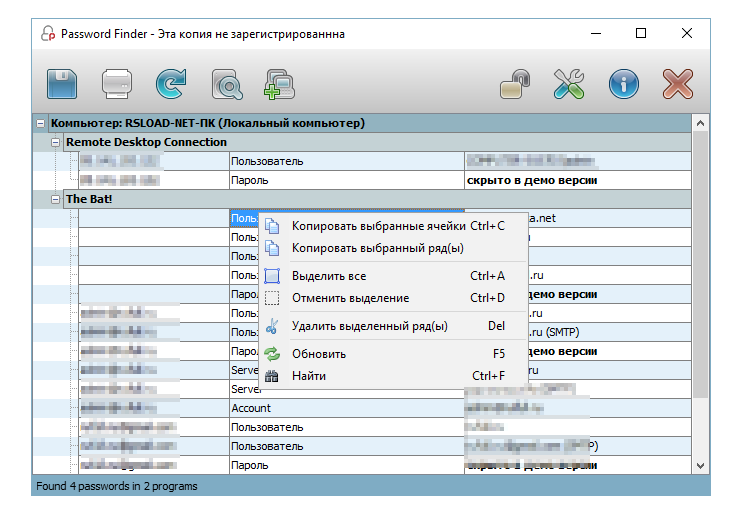Choose Найти from context menu
This screenshot has width=730, height=510.
pyautogui.click(x=393, y=376)
